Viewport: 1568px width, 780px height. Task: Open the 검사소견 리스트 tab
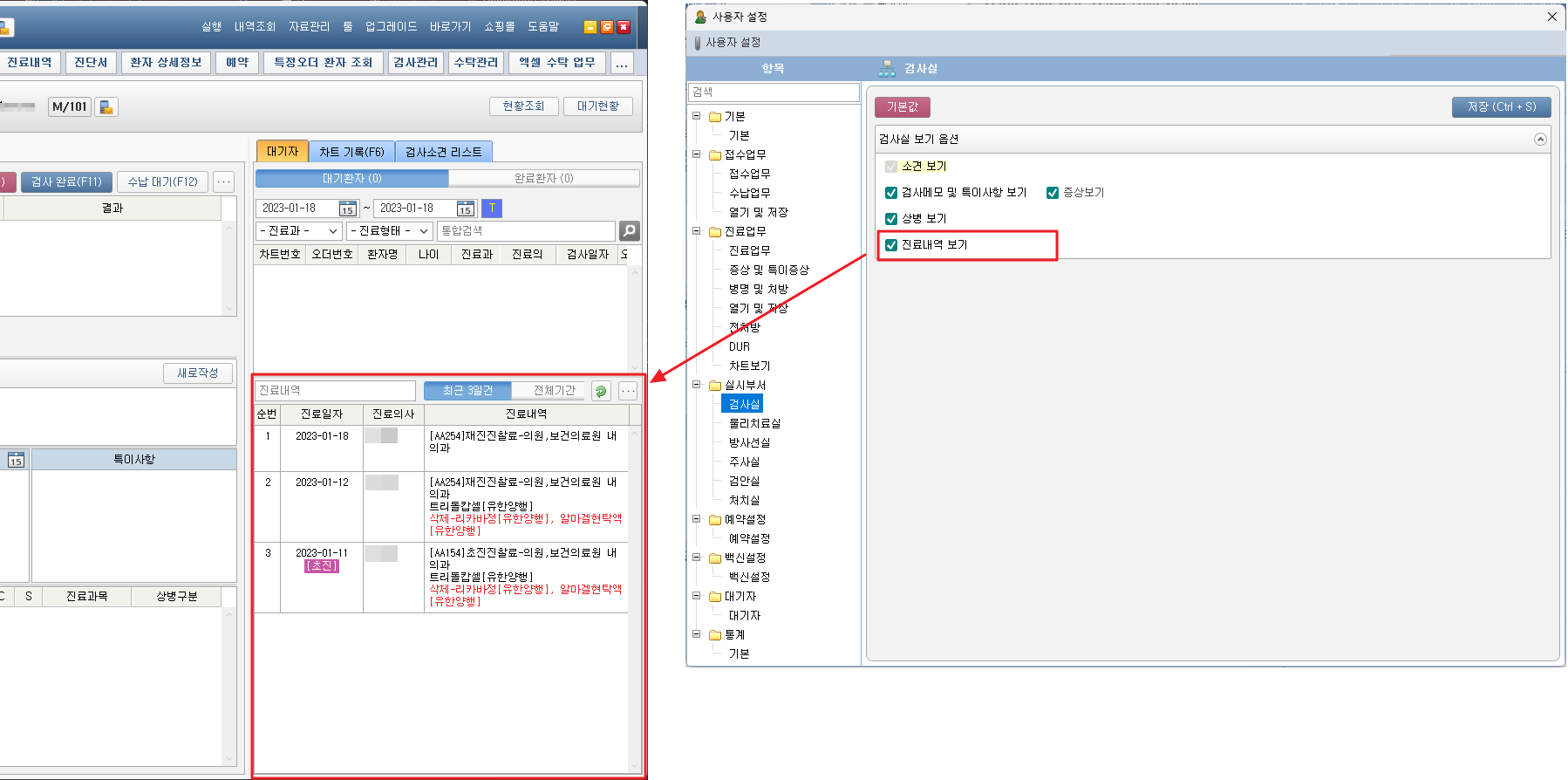click(443, 152)
